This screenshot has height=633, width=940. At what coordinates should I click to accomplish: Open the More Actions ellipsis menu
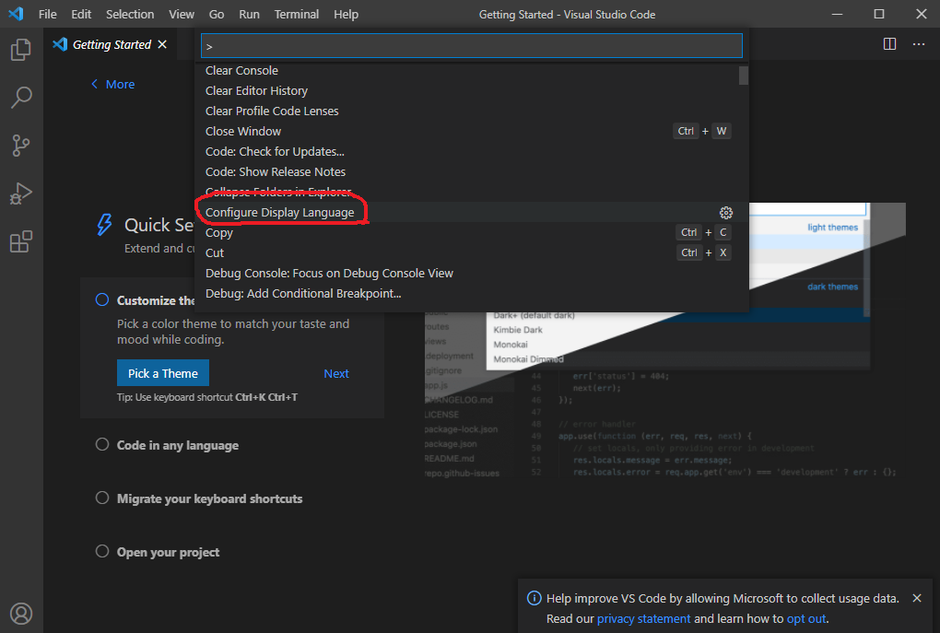click(918, 44)
